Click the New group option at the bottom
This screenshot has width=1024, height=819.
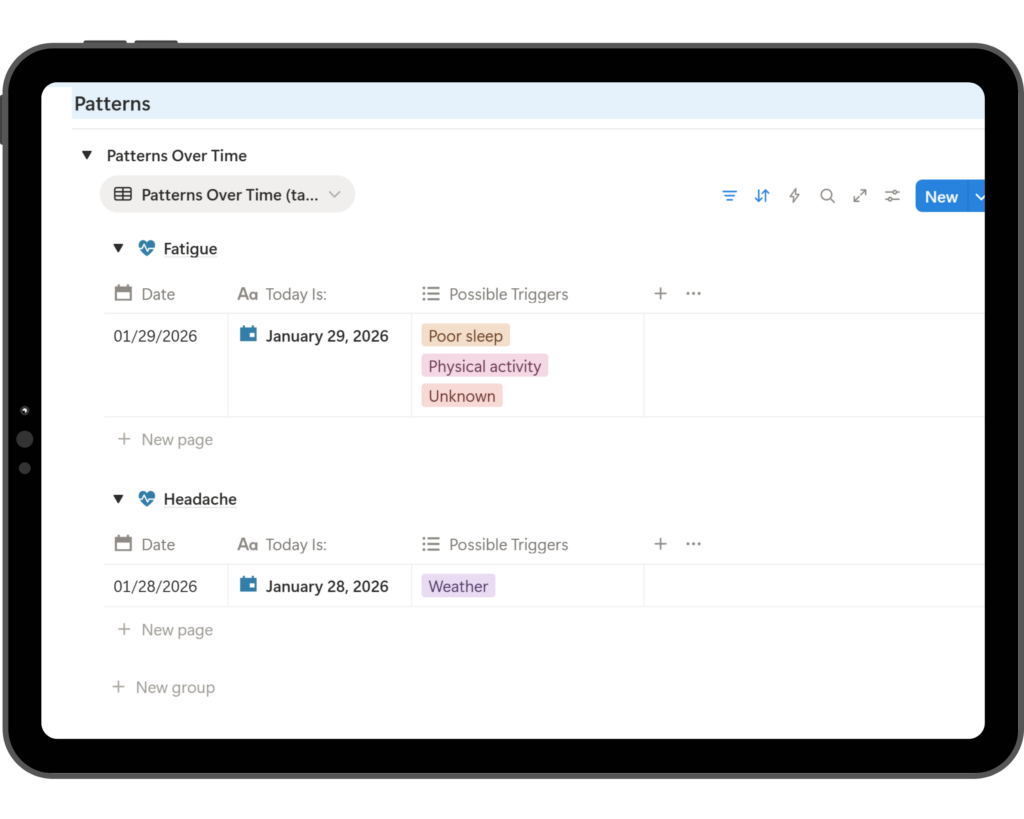163,687
